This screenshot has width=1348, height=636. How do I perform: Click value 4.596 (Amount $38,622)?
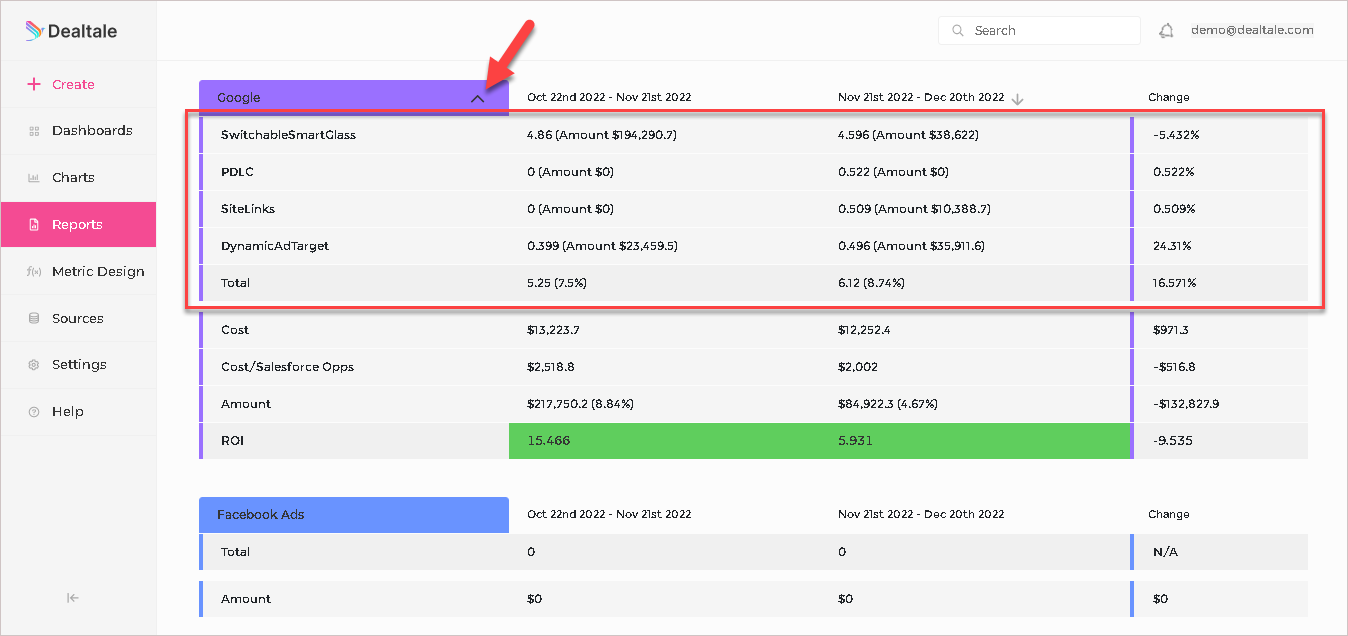908,135
